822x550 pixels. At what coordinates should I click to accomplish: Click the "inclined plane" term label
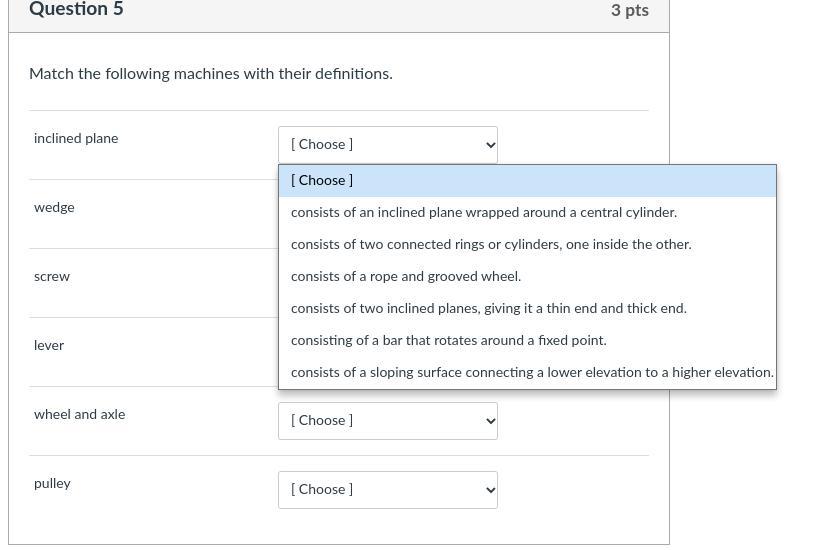click(76, 139)
